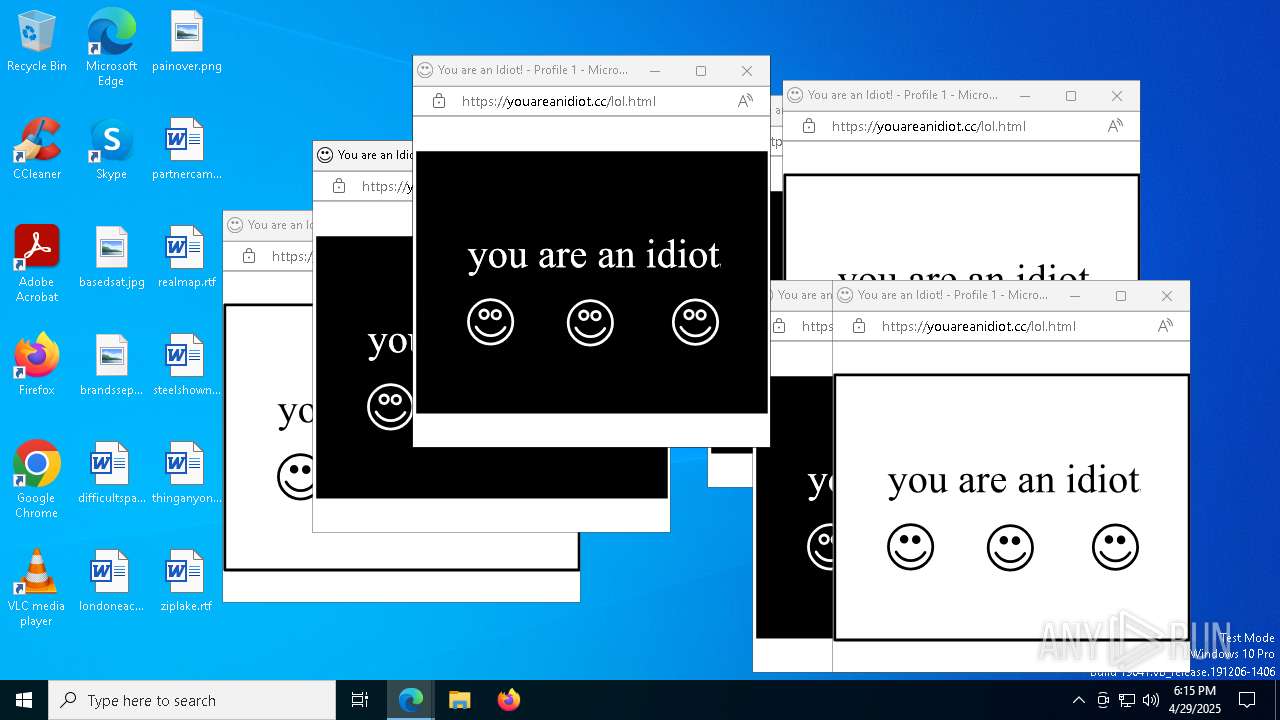Select realmap.rtf document icon

(186, 257)
